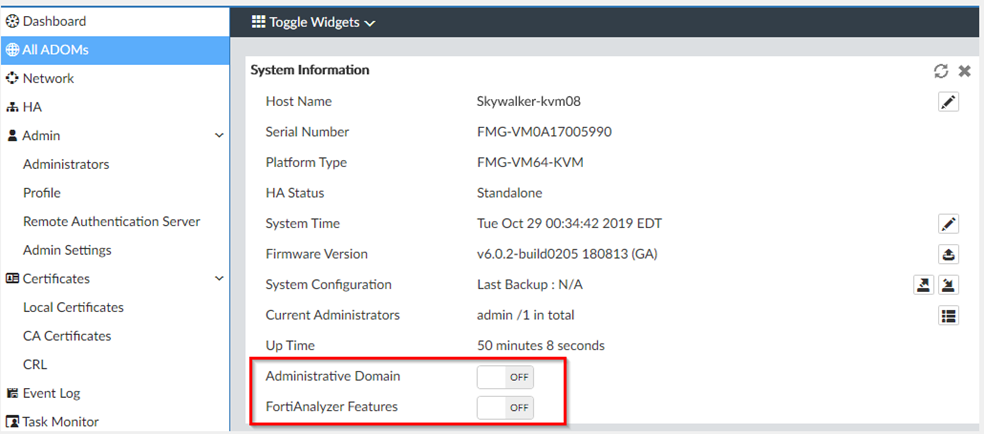This screenshot has height=434, width=984.
Task: Click the System Configuration backup icon
Action: click(924, 285)
